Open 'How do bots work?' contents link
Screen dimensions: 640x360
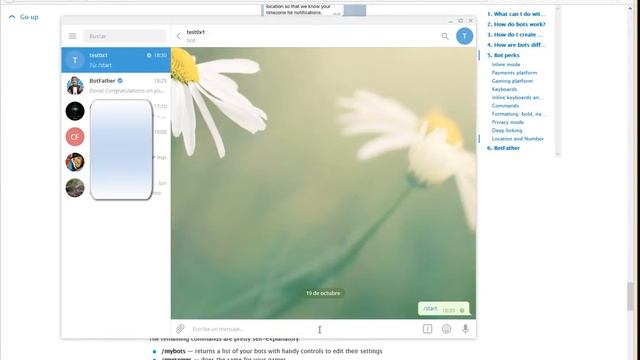(516, 24)
